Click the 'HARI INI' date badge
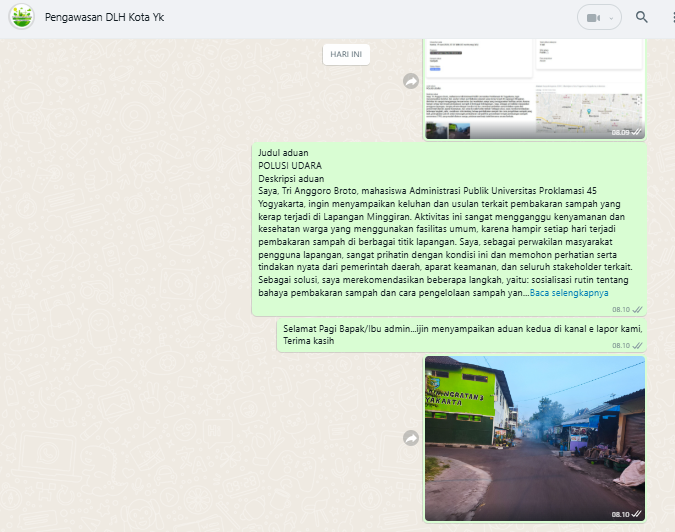 tap(346, 54)
